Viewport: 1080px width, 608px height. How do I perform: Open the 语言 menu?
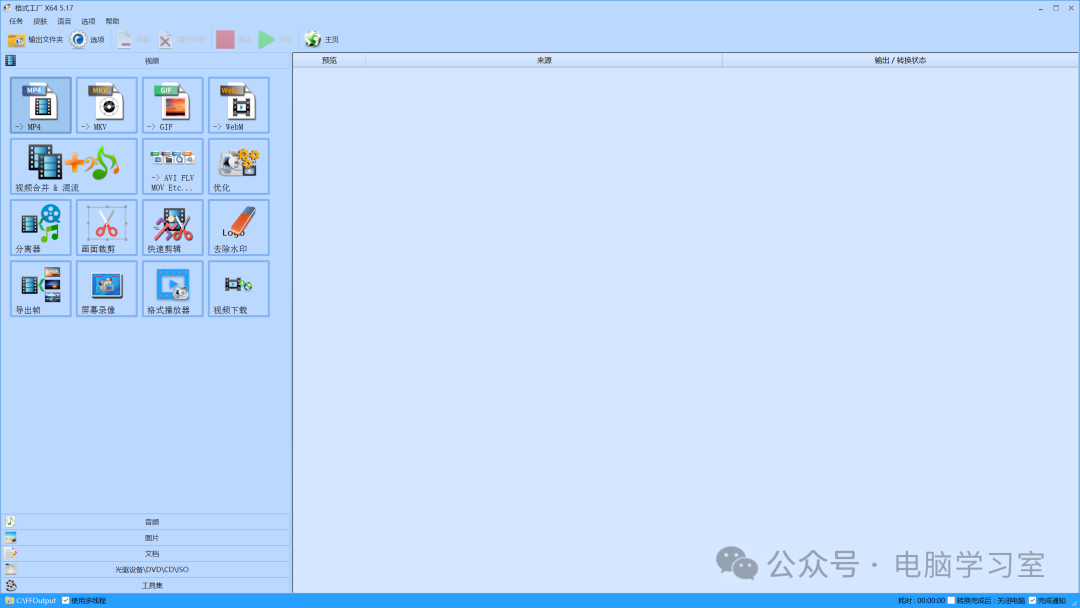pyautogui.click(x=64, y=21)
